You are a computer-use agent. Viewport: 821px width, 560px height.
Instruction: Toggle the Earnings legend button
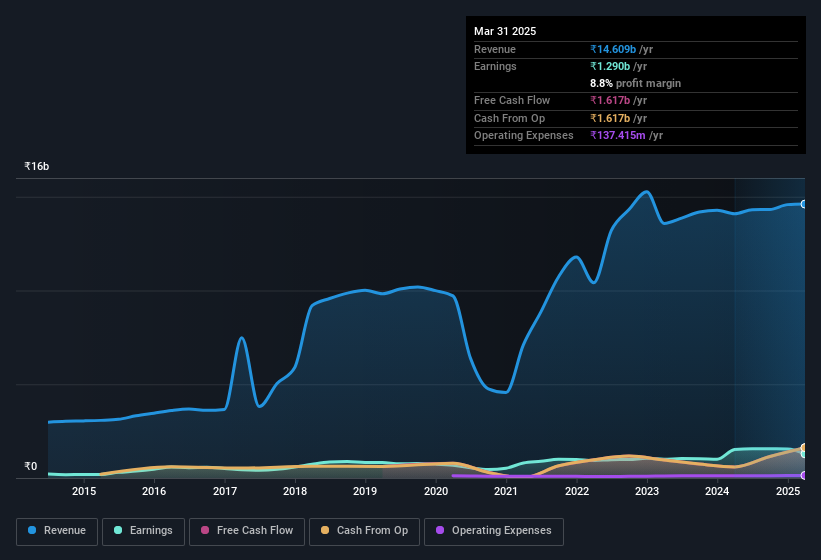coord(143,531)
